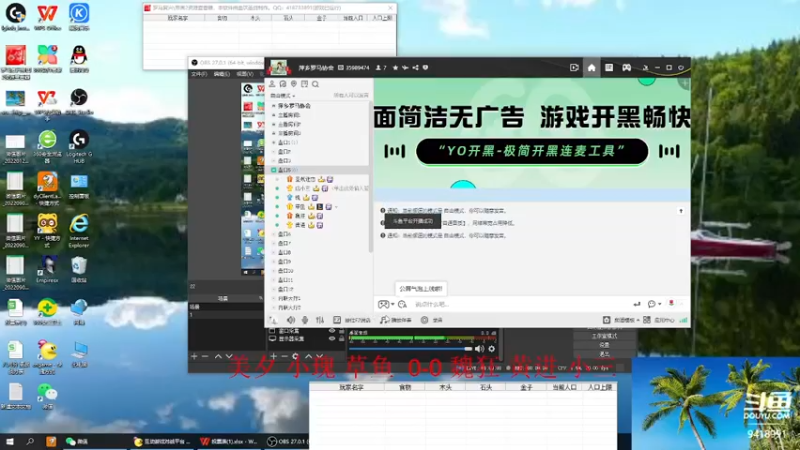This screenshot has height=450, width=800.
Task: Open the YY home tab icon
Action: click(591, 67)
